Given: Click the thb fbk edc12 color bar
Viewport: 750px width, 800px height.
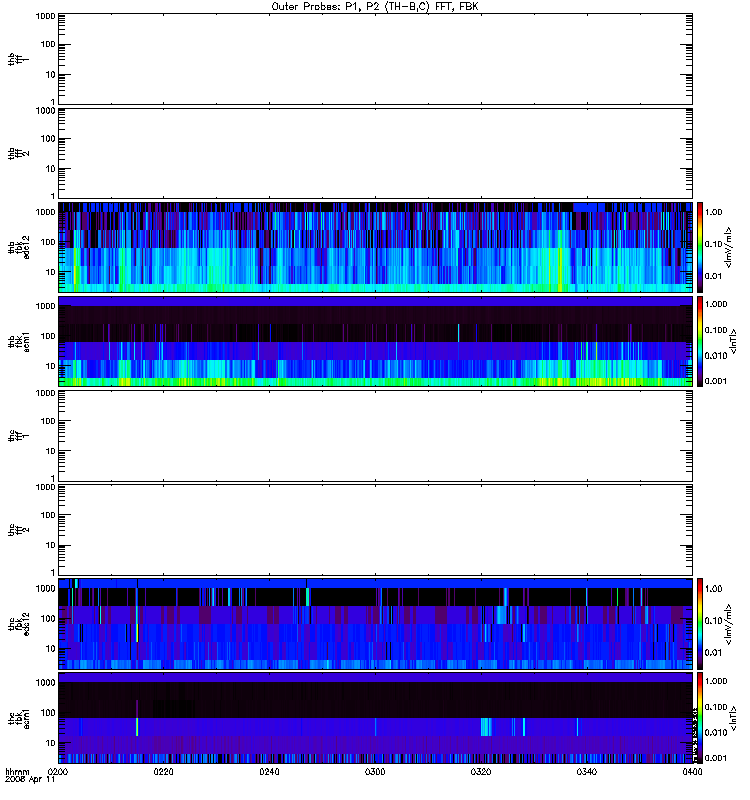Looking at the screenshot, I should [x=700, y=247].
